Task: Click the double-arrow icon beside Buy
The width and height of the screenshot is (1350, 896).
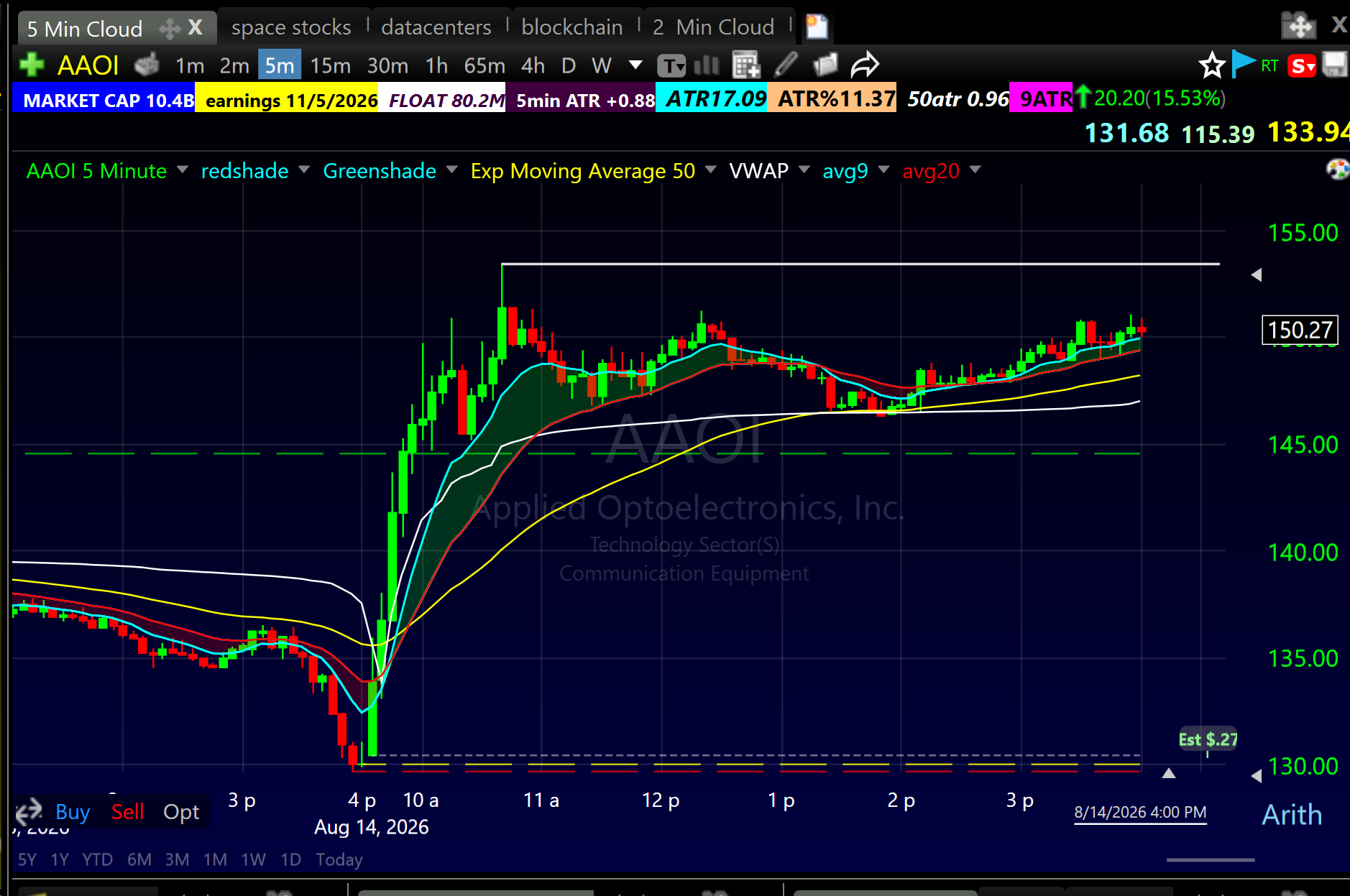Action: click(x=29, y=812)
